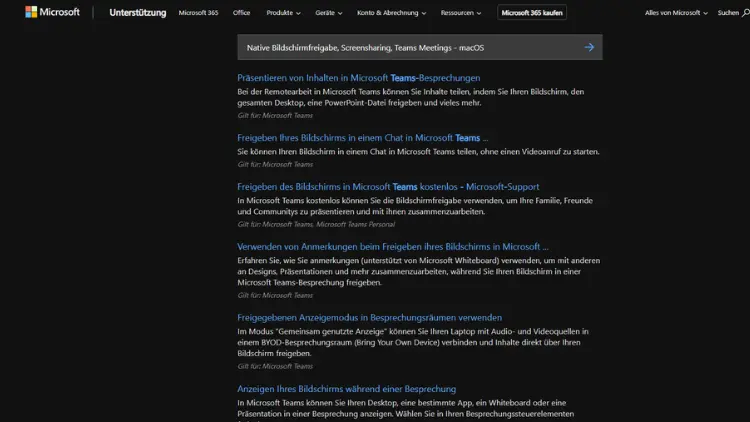Image resolution: width=750 pixels, height=422 pixels.
Task: Expand the Ressourcen dropdown
Action: (461, 13)
